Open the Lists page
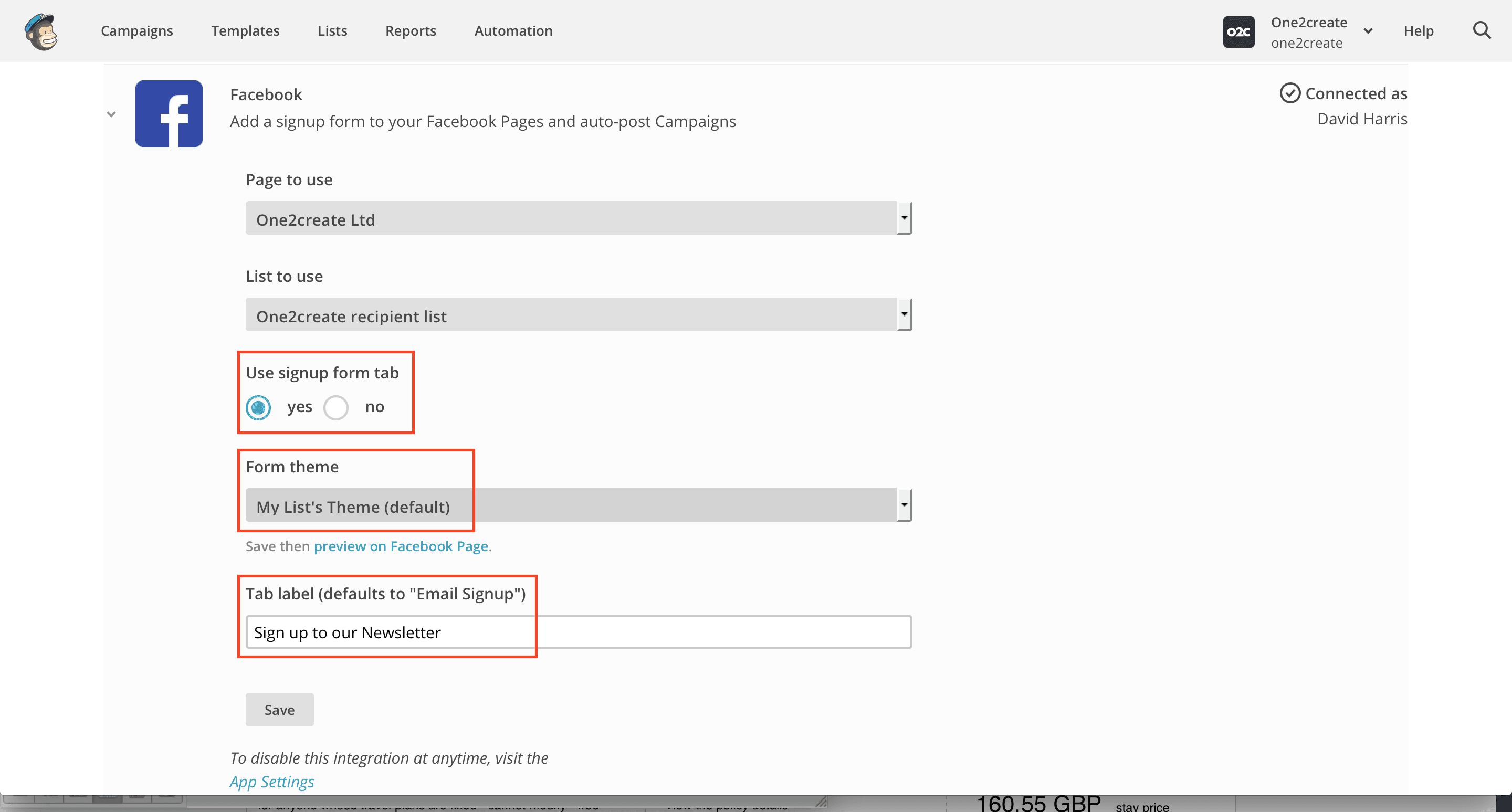This screenshot has width=1512, height=812. coord(332,30)
